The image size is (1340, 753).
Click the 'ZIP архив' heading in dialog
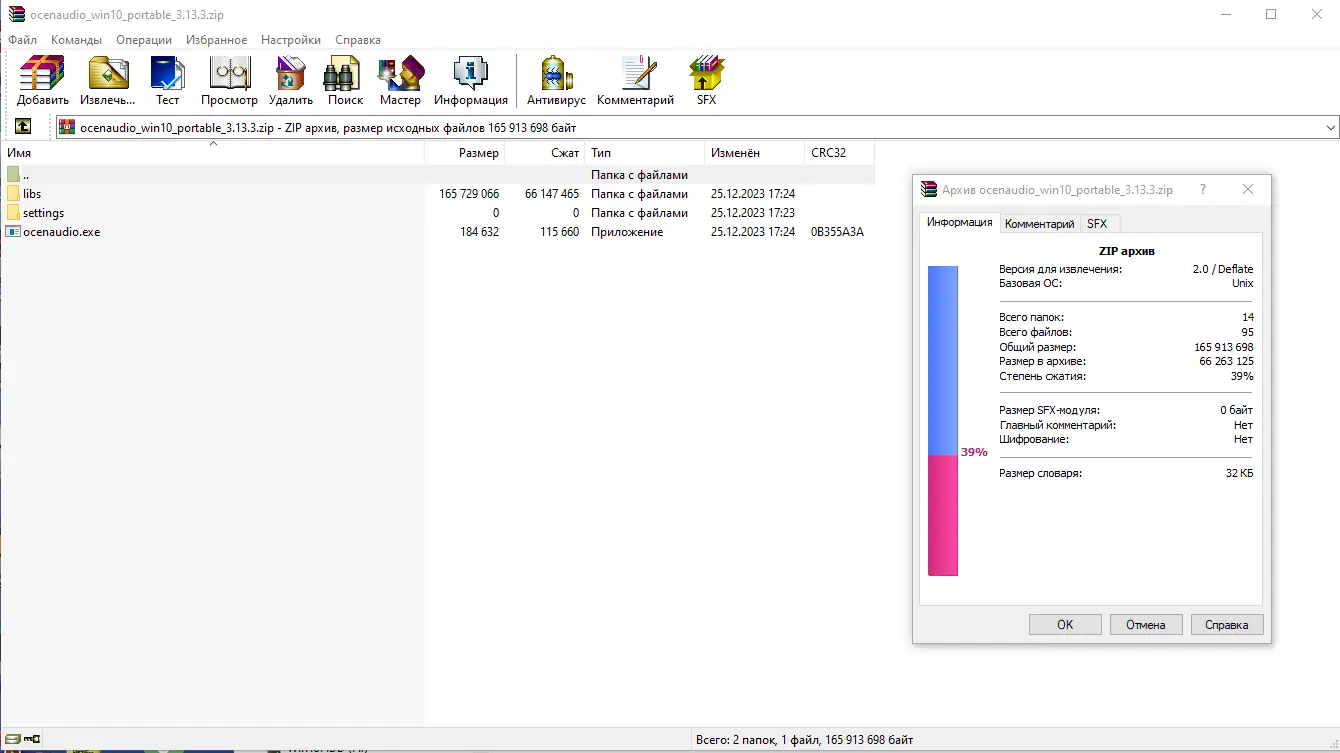(1127, 251)
